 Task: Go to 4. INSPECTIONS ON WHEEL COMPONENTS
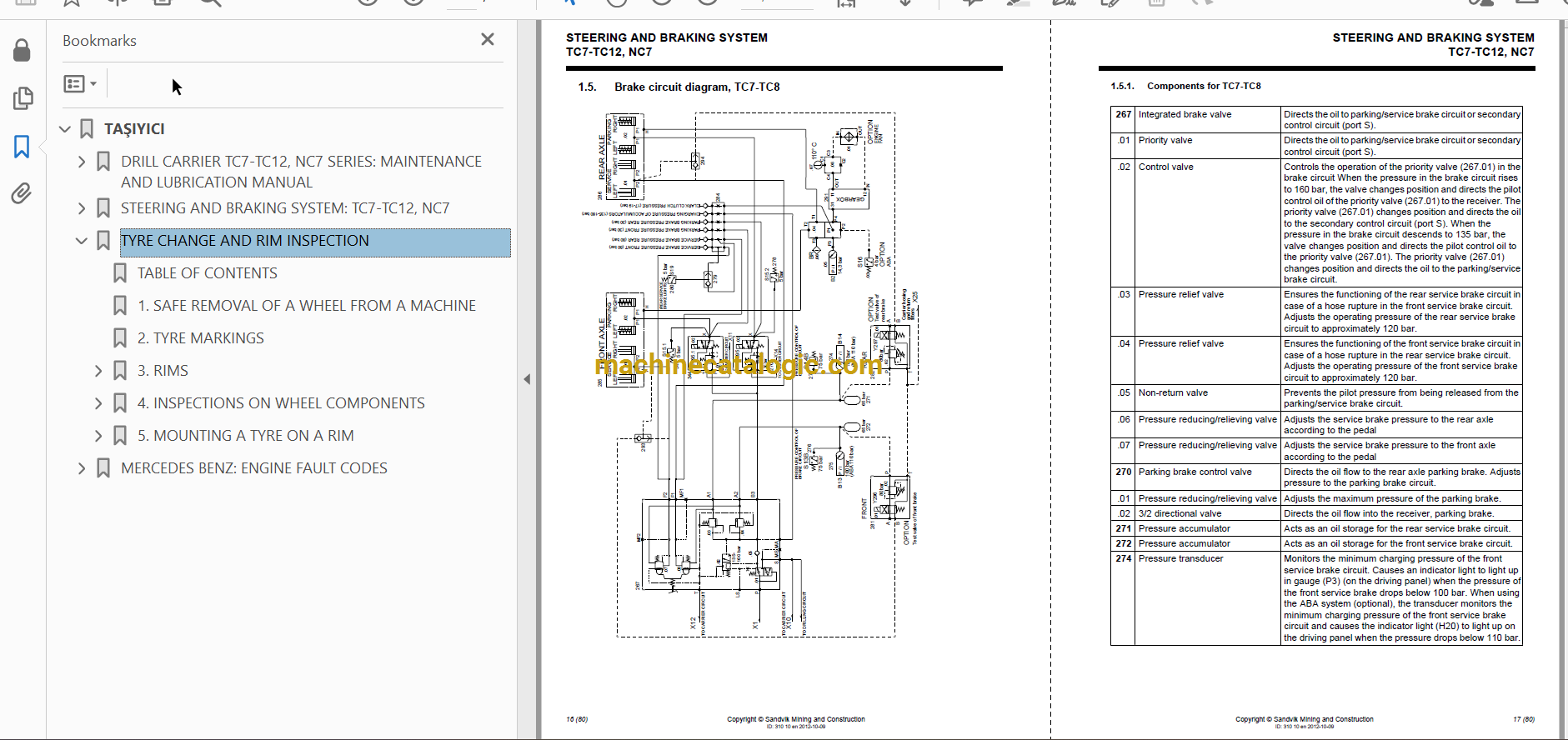tap(281, 403)
